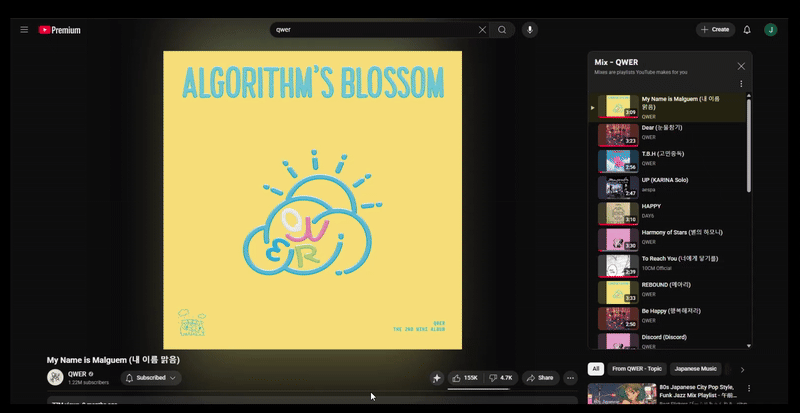This screenshot has height=413, width=800.
Task: Play T.B.H thumbnail in the mix
Action: [618, 161]
